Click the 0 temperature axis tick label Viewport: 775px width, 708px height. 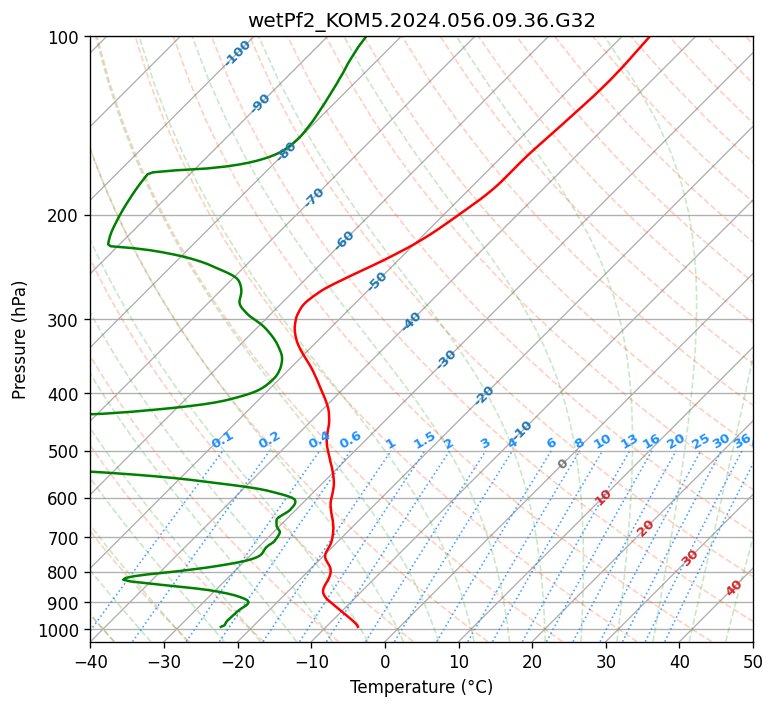[x=386, y=661]
